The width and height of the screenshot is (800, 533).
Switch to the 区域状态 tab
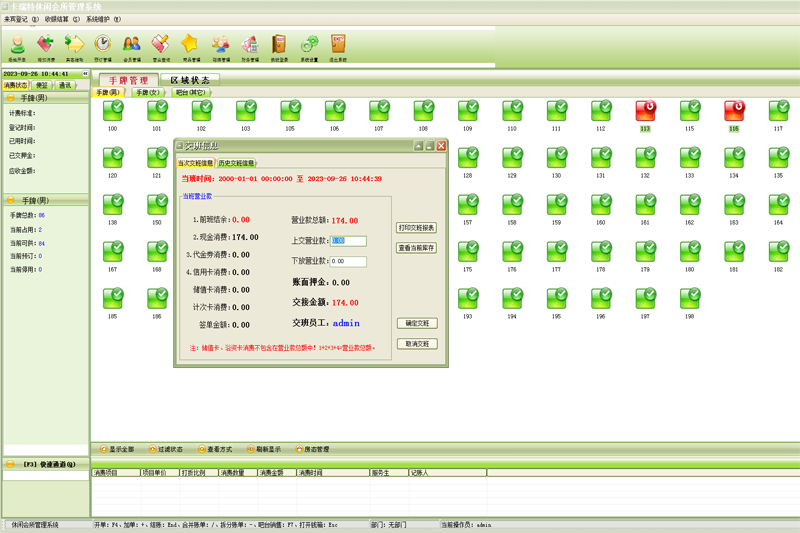pyautogui.click(x=190, y=80)
